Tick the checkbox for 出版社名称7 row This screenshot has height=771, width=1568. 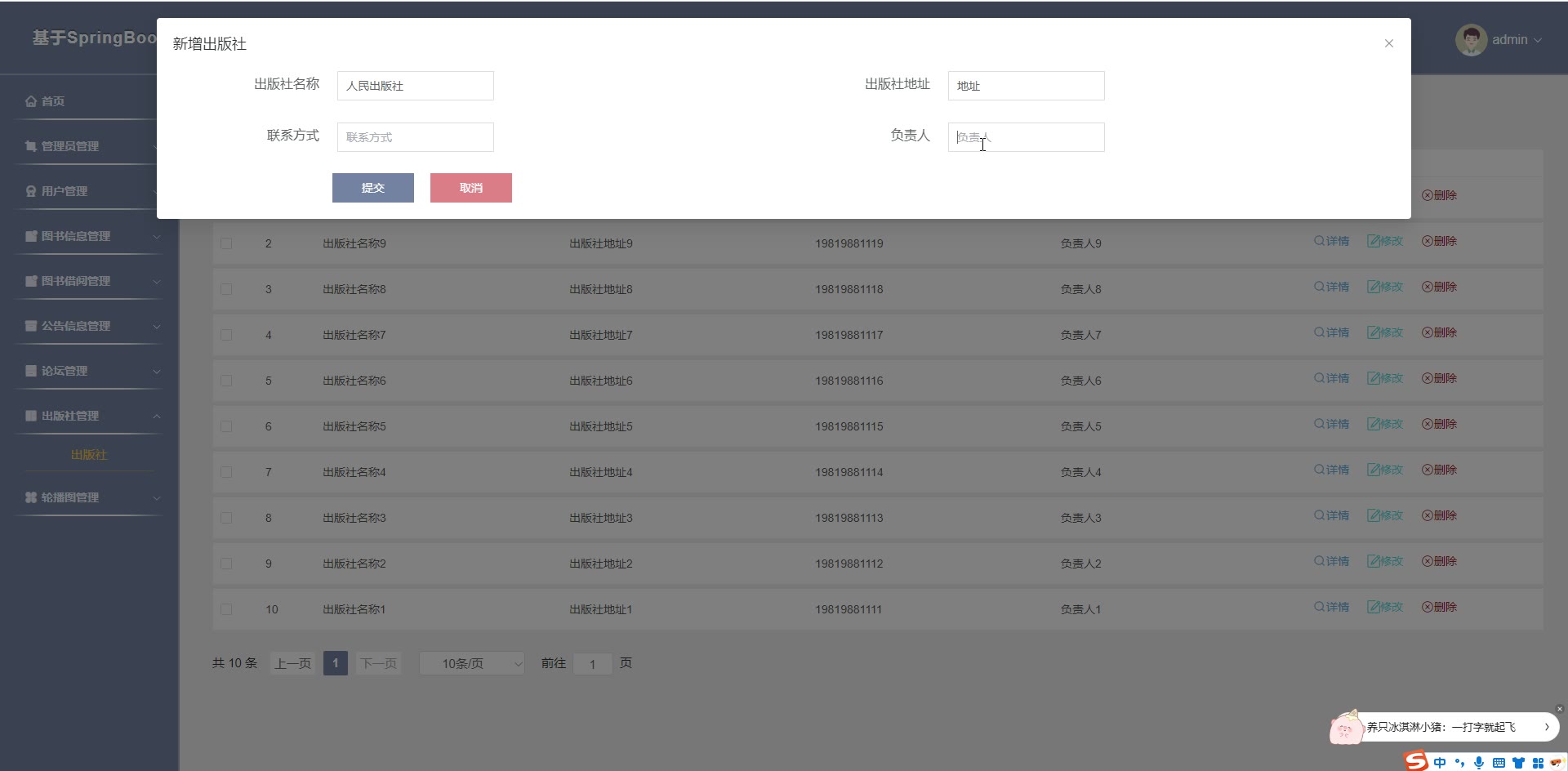pyautogui.click(x=226, y=335)
